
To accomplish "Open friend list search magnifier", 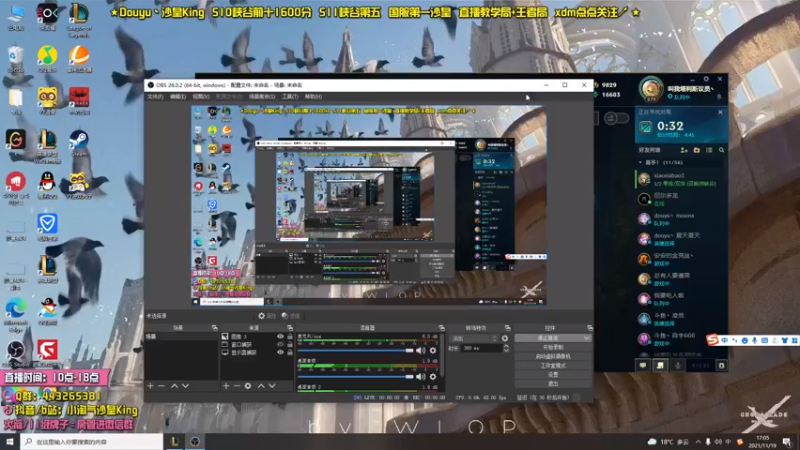I will click(x=721, y=150).
